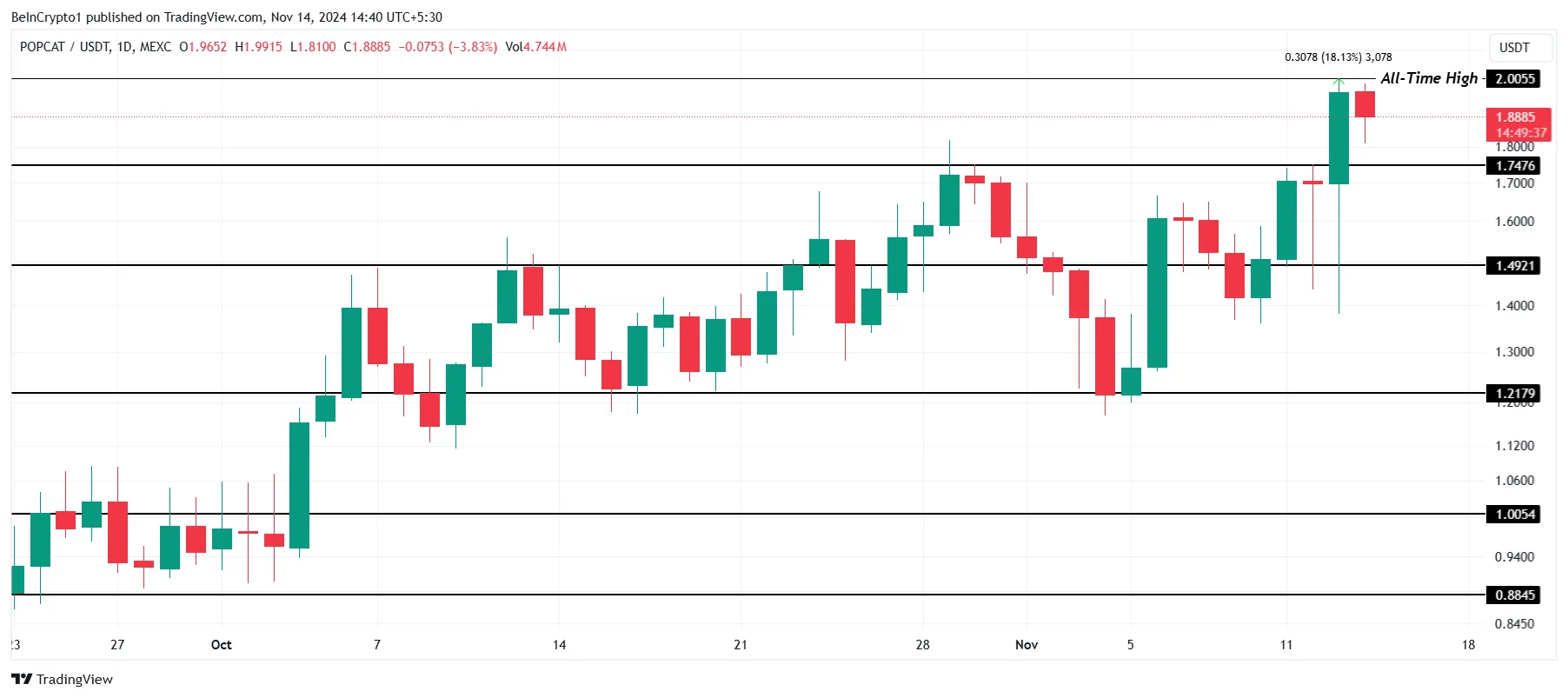The width and height of the screenshot is (1568, 698).
Task: Click the latest red candle body
Action: tap(1365, 104)
